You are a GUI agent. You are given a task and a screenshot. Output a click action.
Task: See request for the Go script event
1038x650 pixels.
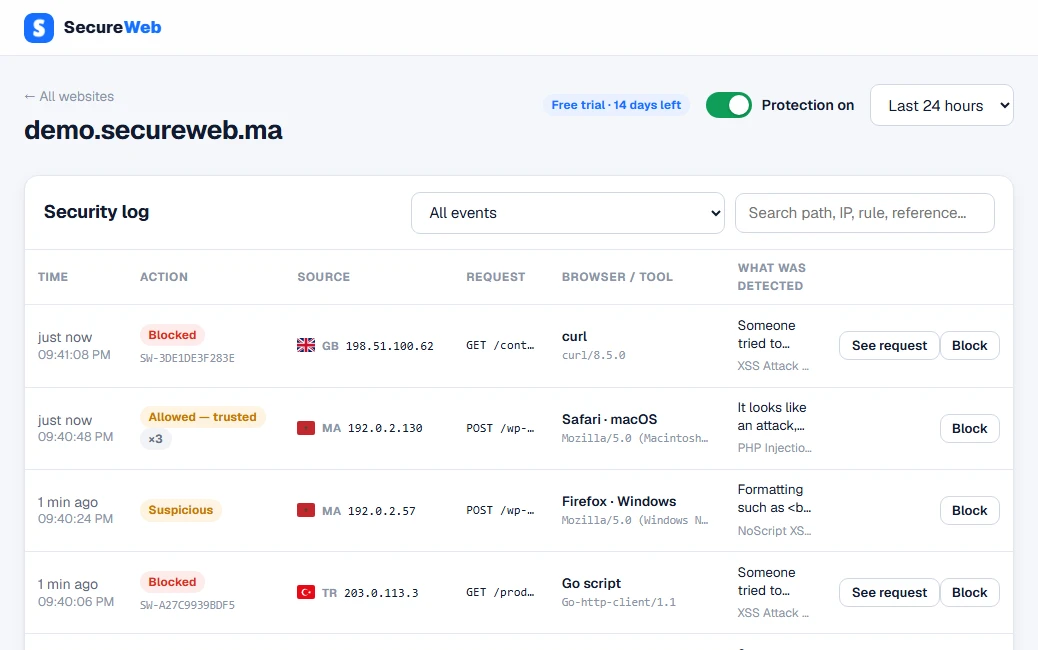889,592
